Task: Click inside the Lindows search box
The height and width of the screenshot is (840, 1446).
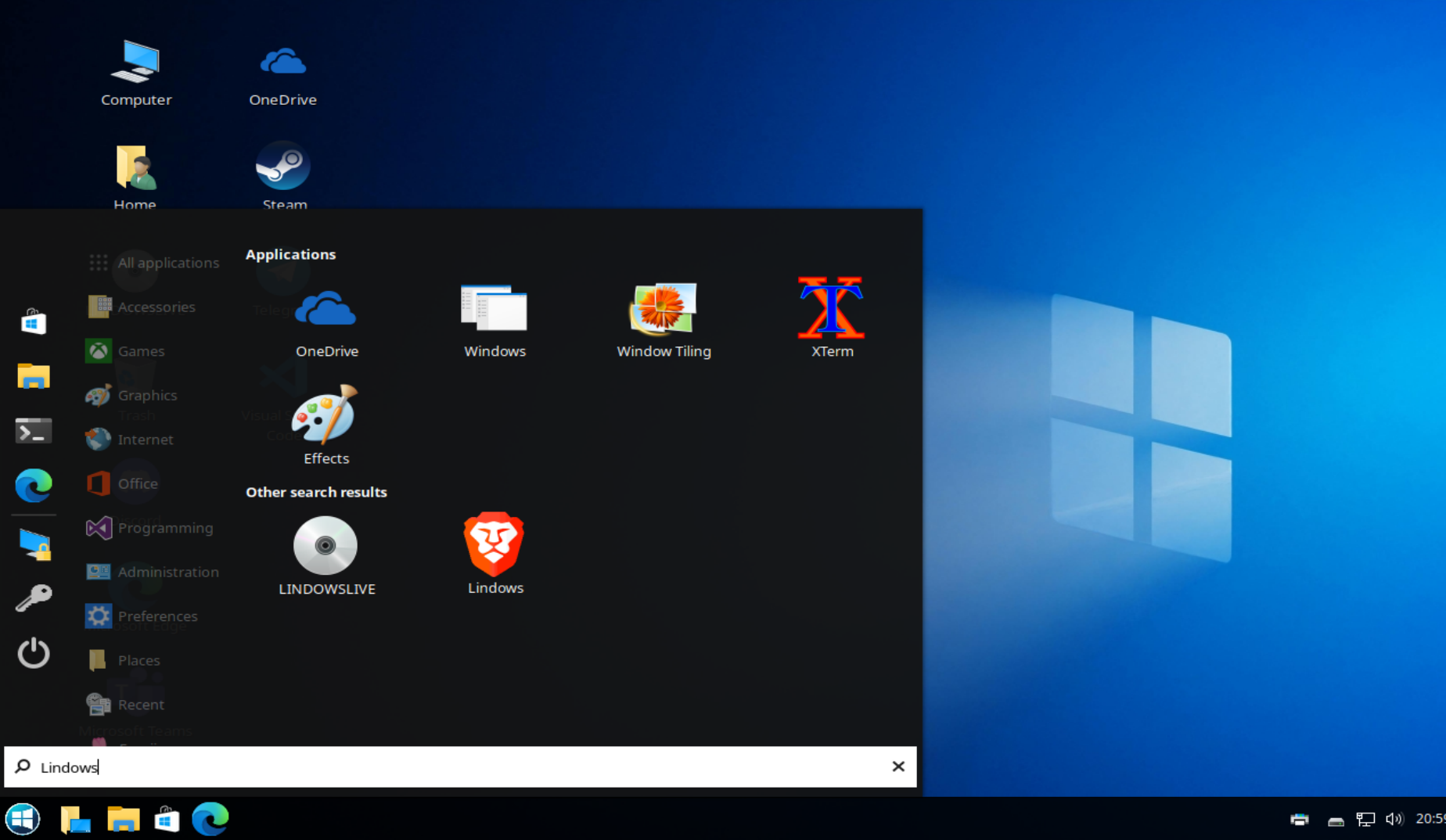Action: coord(460,766)
